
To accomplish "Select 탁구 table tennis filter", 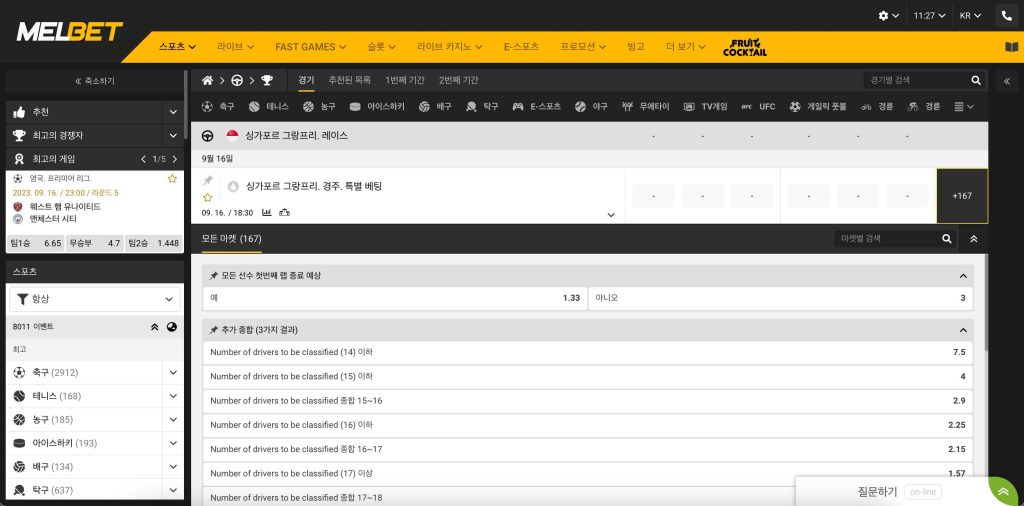I will coord(482,106).
